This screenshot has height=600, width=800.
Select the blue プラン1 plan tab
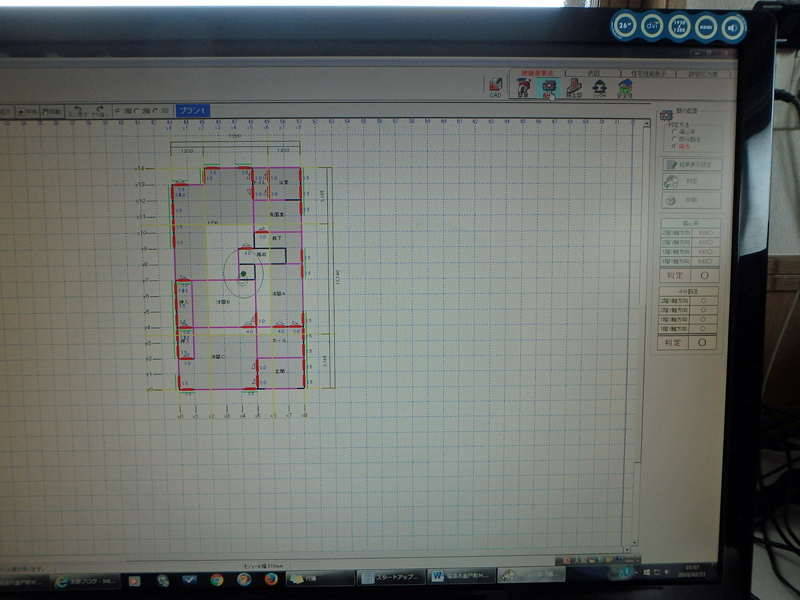[x=192, y=110]
